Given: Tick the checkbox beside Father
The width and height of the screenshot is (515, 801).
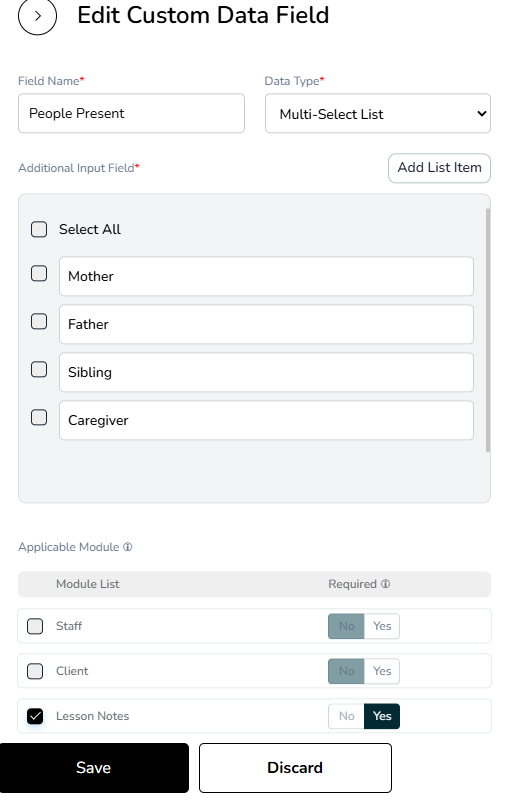Looking at the screenshot, I should pyautogui.click(x=39, y=321).
